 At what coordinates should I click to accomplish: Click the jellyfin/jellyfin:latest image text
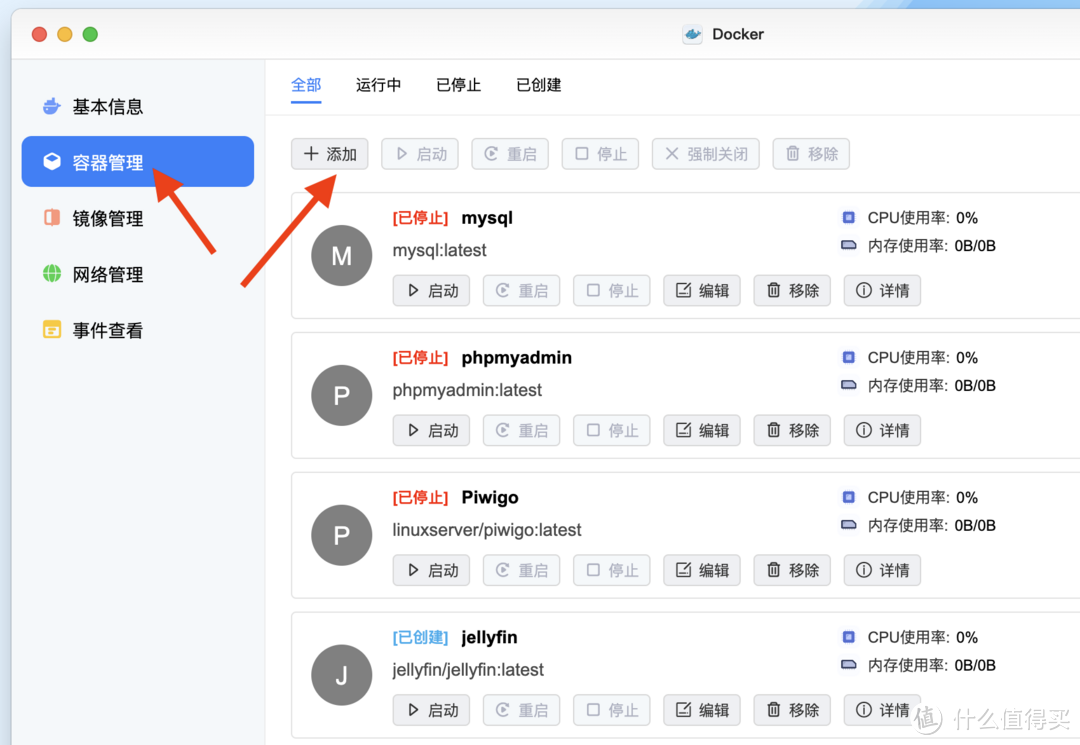point(468,669)
